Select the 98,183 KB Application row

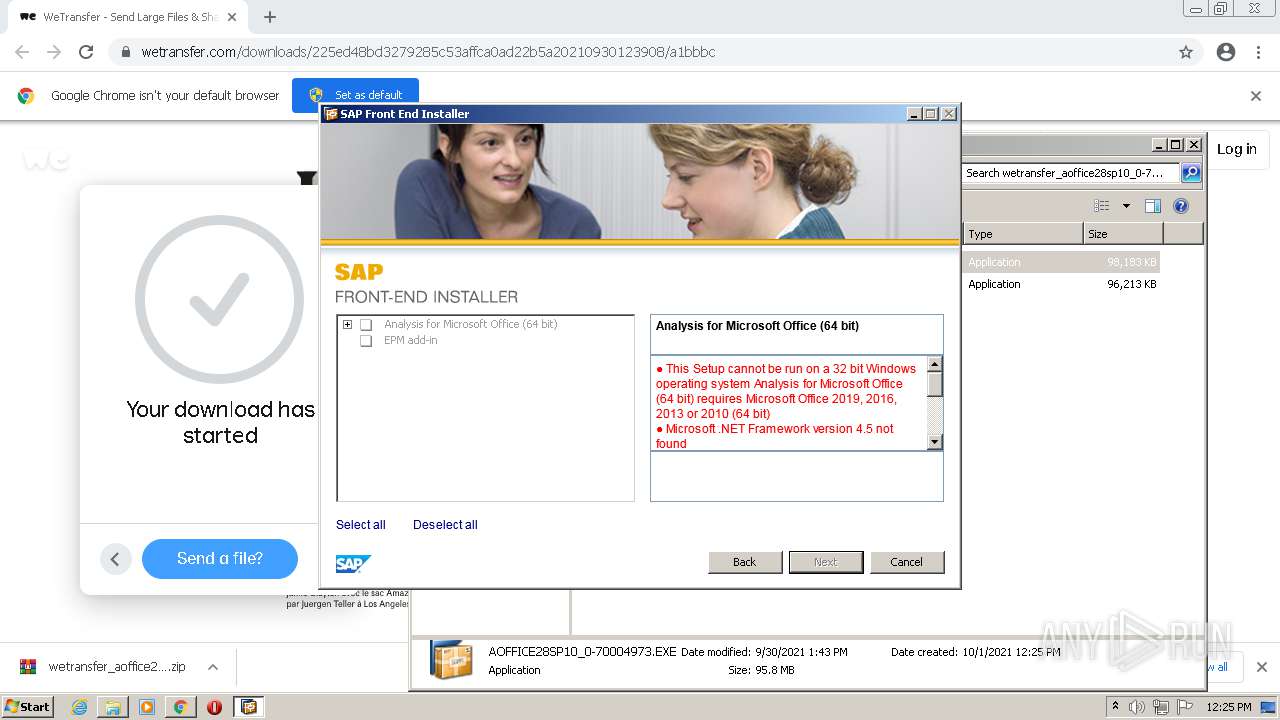point(1061,262)
